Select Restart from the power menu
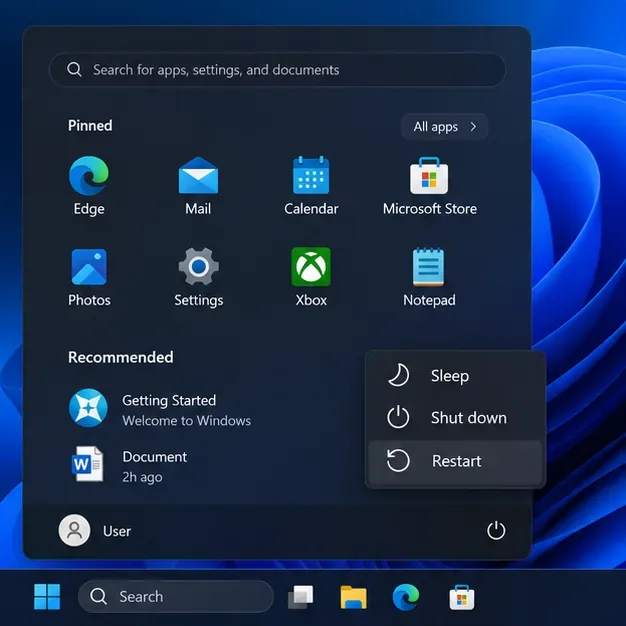Screen dimensions: 626x626 pyautogui.click(x=455, y=461)
